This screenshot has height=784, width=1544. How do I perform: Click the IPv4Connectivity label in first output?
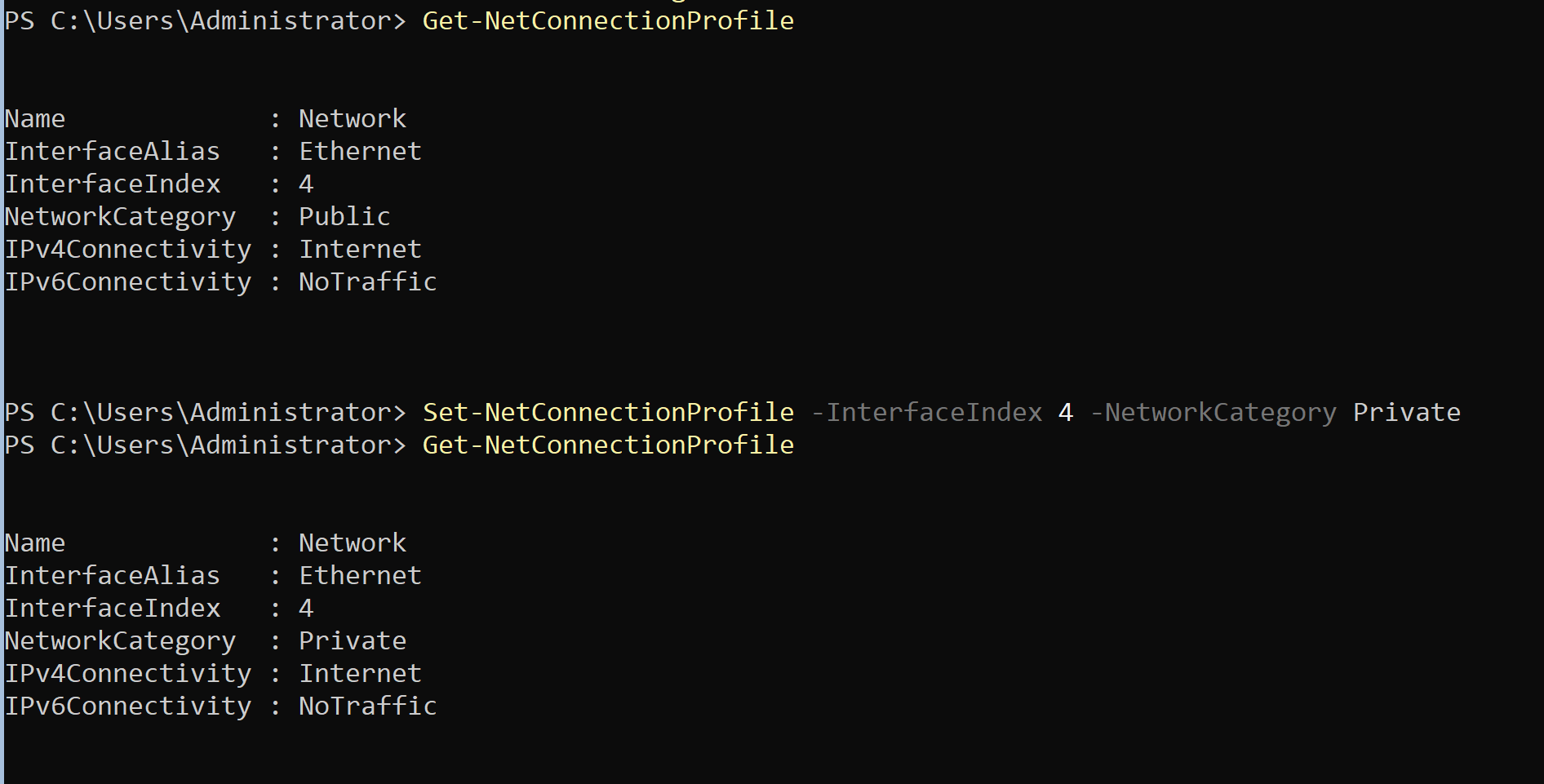coord(128,249)
